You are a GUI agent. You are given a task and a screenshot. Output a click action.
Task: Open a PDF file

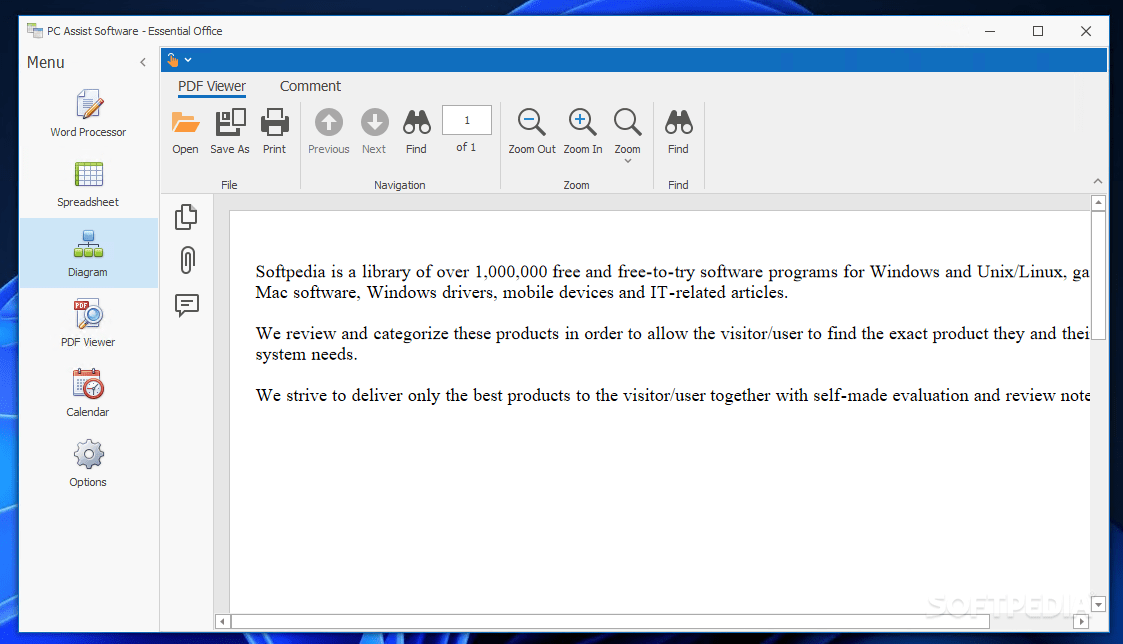coord(185,130)
